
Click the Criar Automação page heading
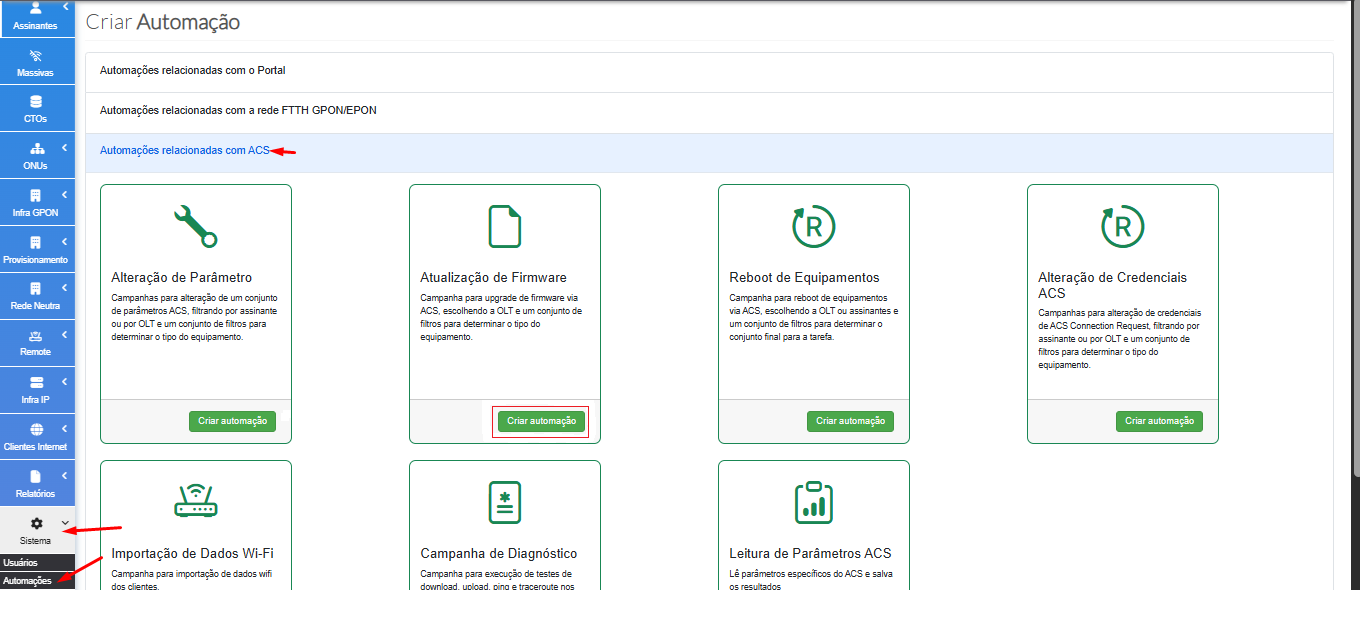click(163, 21)
